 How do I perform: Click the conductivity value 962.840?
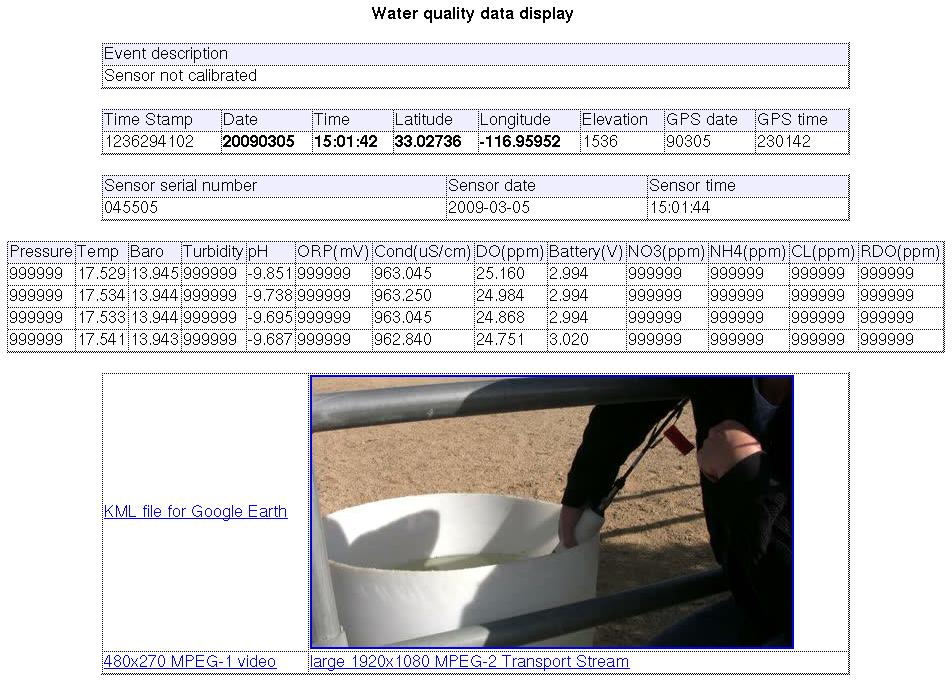pyautogui.click(x=403, y=339)
